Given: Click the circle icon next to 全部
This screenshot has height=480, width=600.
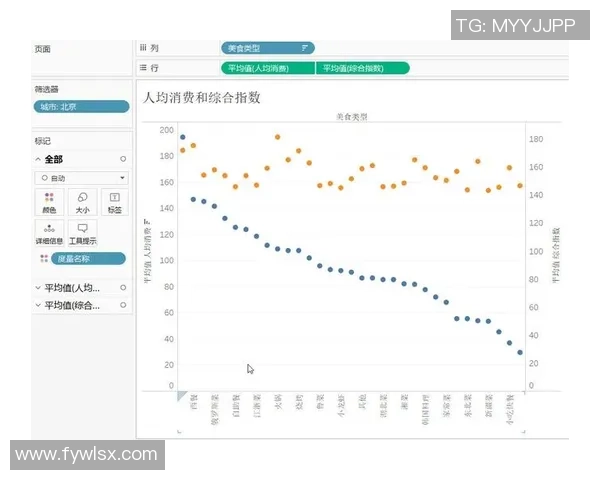Looking at the screenshot, I should (123, 159).
